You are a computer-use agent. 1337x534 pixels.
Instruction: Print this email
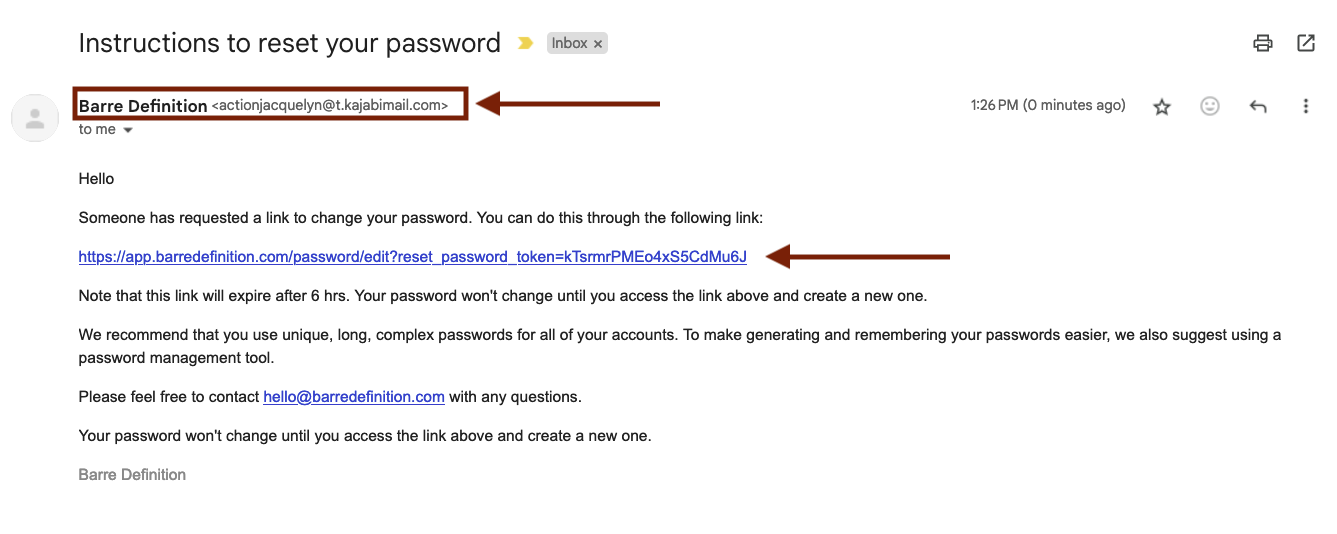(x=1263, y=43)
